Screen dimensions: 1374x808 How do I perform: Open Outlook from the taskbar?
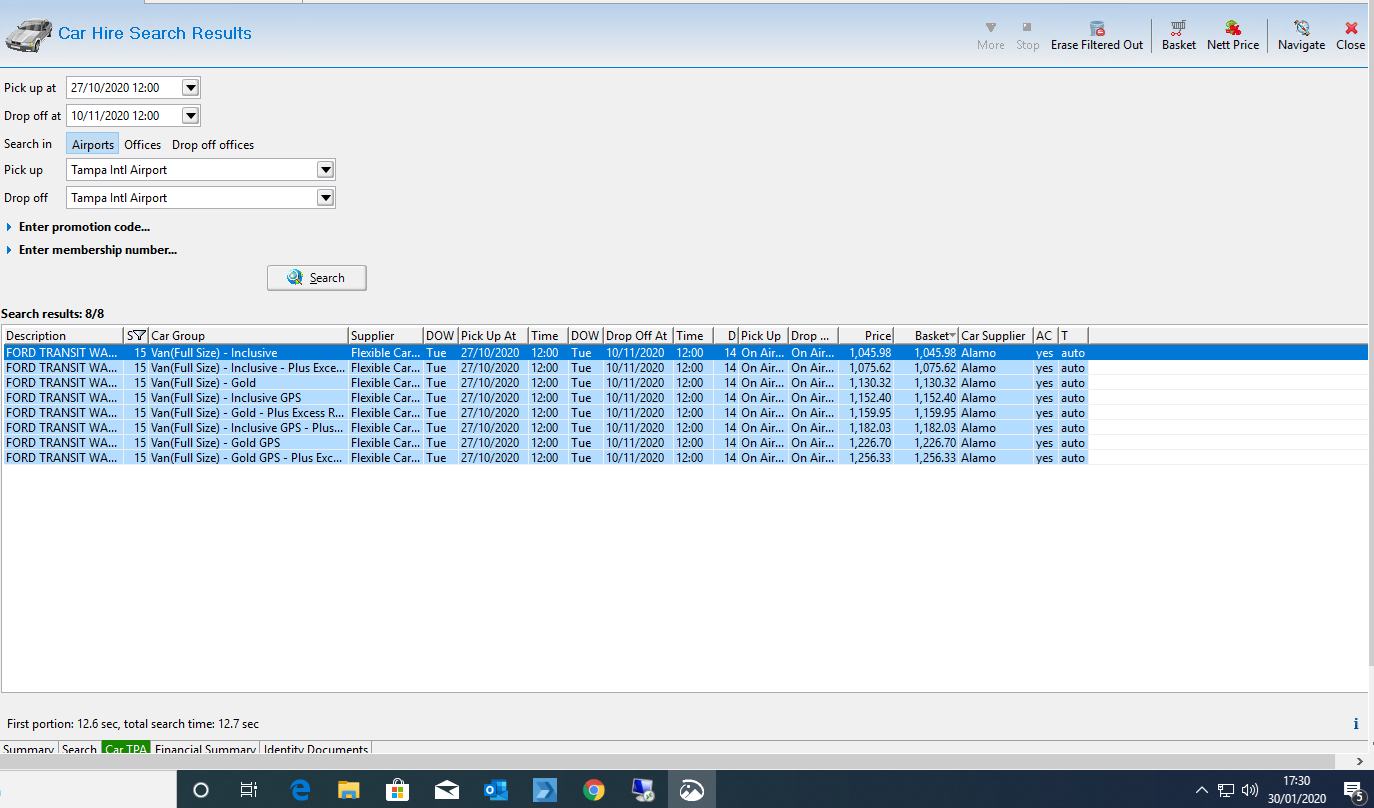coord(495,790)
